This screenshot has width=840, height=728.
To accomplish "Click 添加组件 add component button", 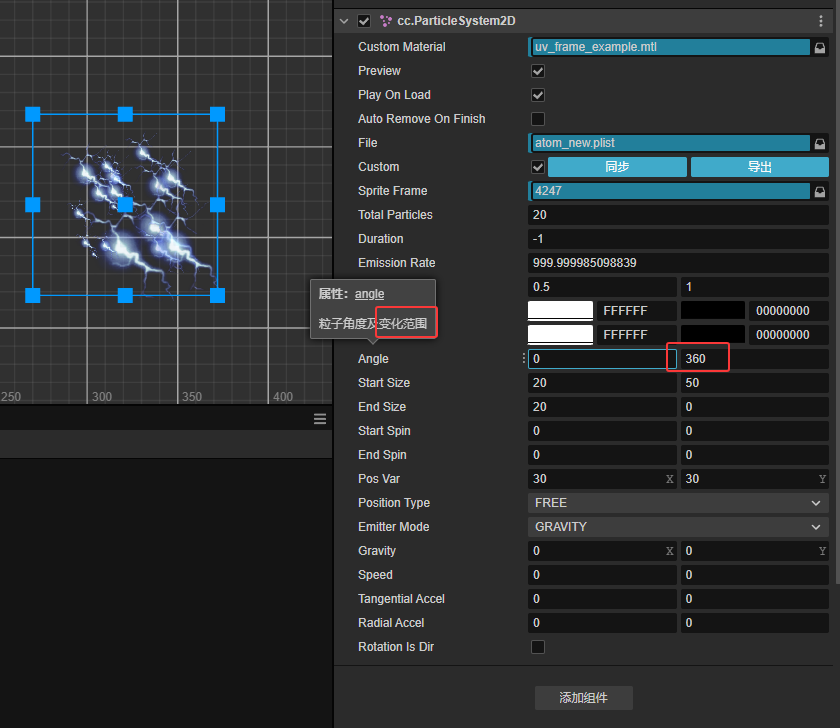I will (583, 698).
